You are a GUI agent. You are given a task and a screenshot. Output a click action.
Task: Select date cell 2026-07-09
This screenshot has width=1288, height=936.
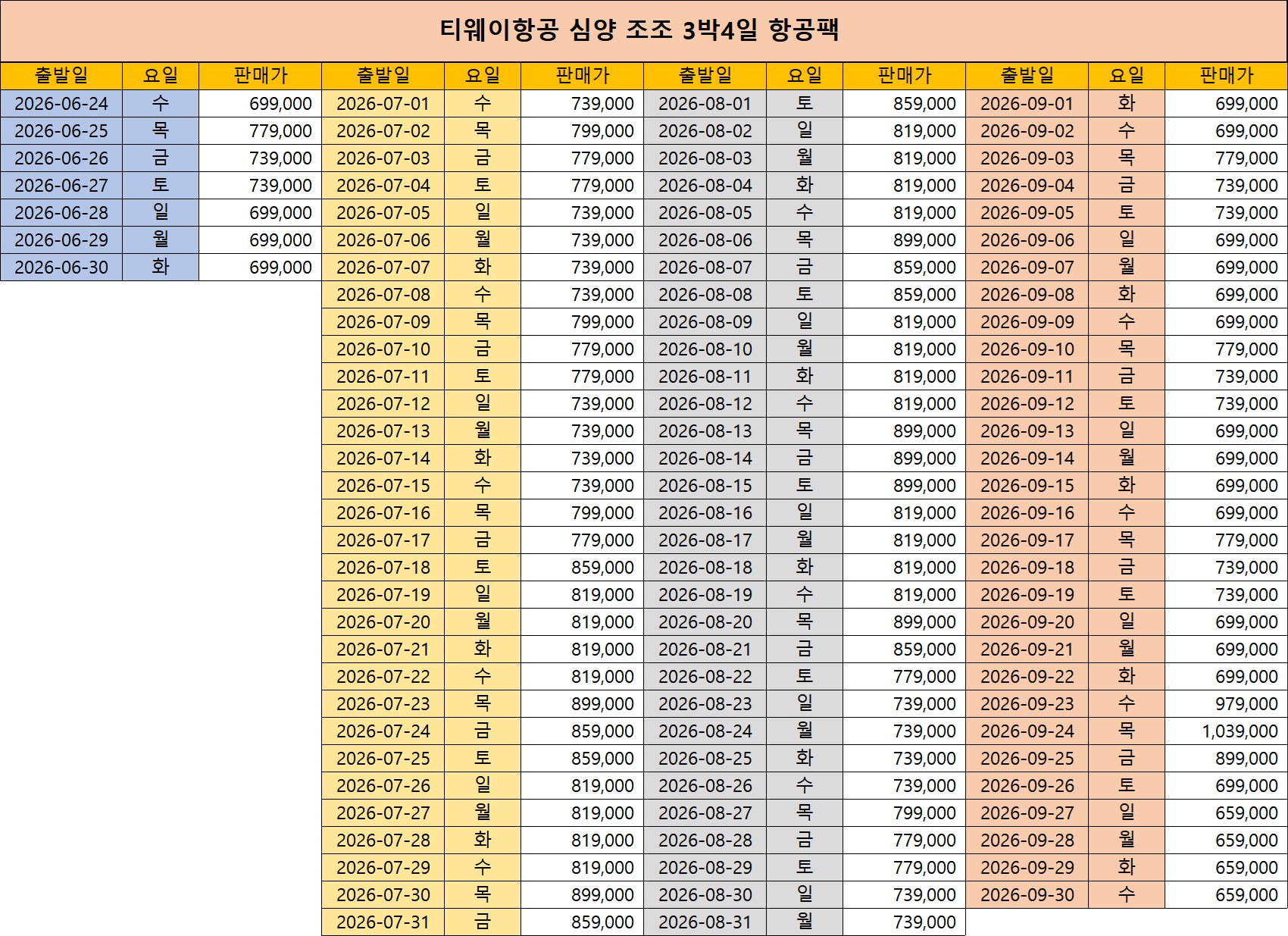(383, 322)
